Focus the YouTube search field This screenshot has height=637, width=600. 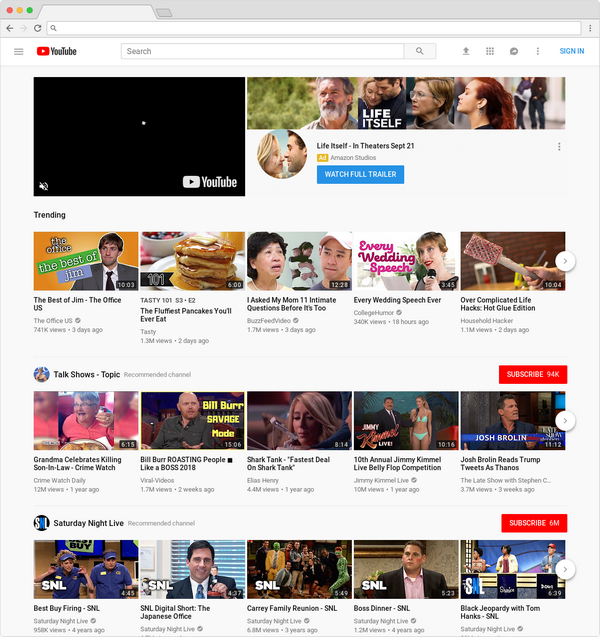262,51
